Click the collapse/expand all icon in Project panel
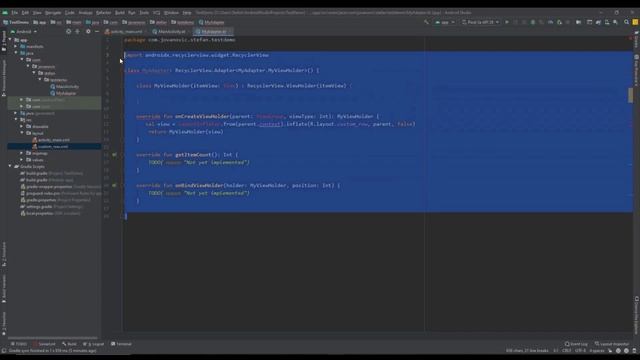This screenshot has height=360, width=640. tap(77, 31)
